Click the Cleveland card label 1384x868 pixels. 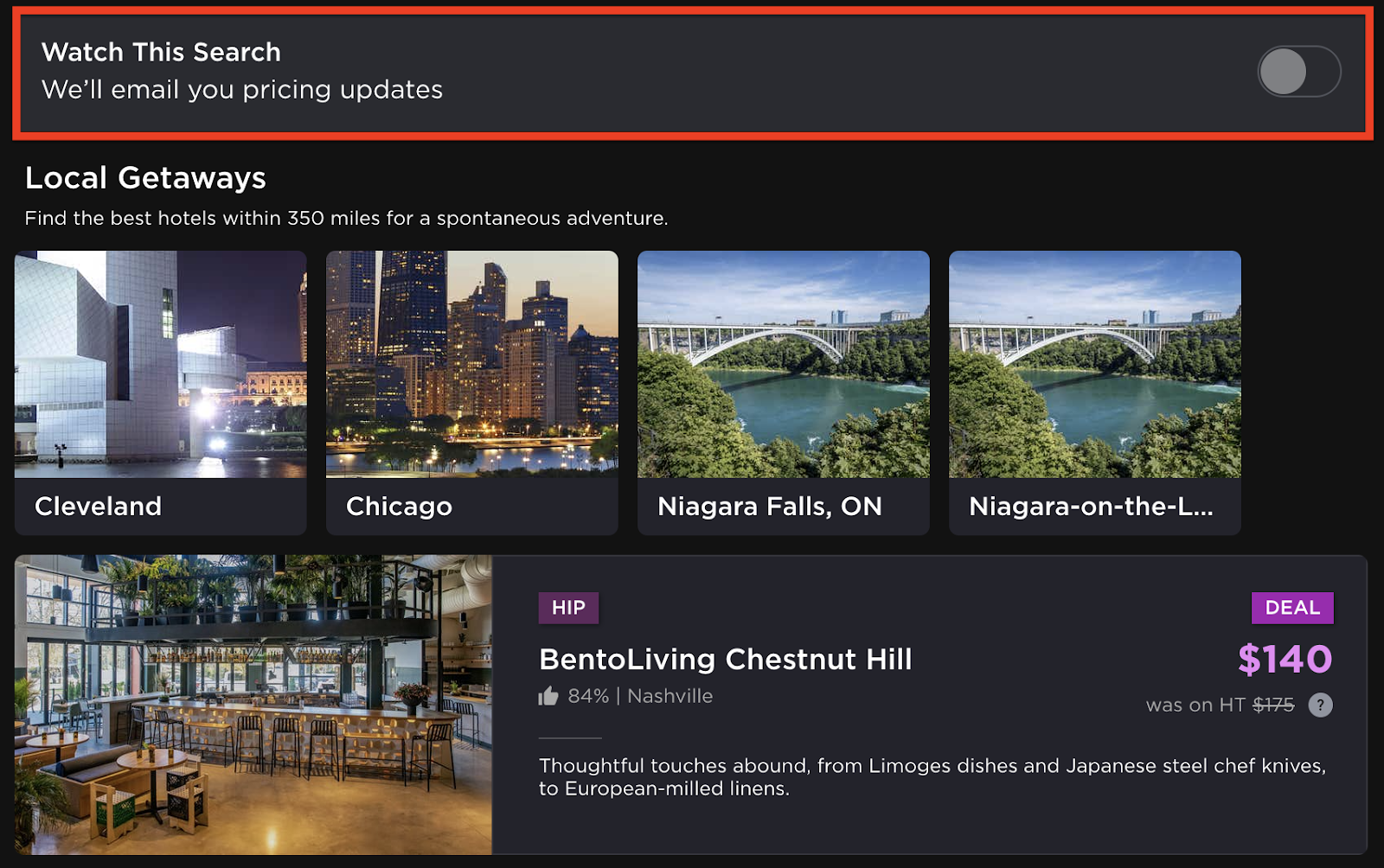point(98,506)
